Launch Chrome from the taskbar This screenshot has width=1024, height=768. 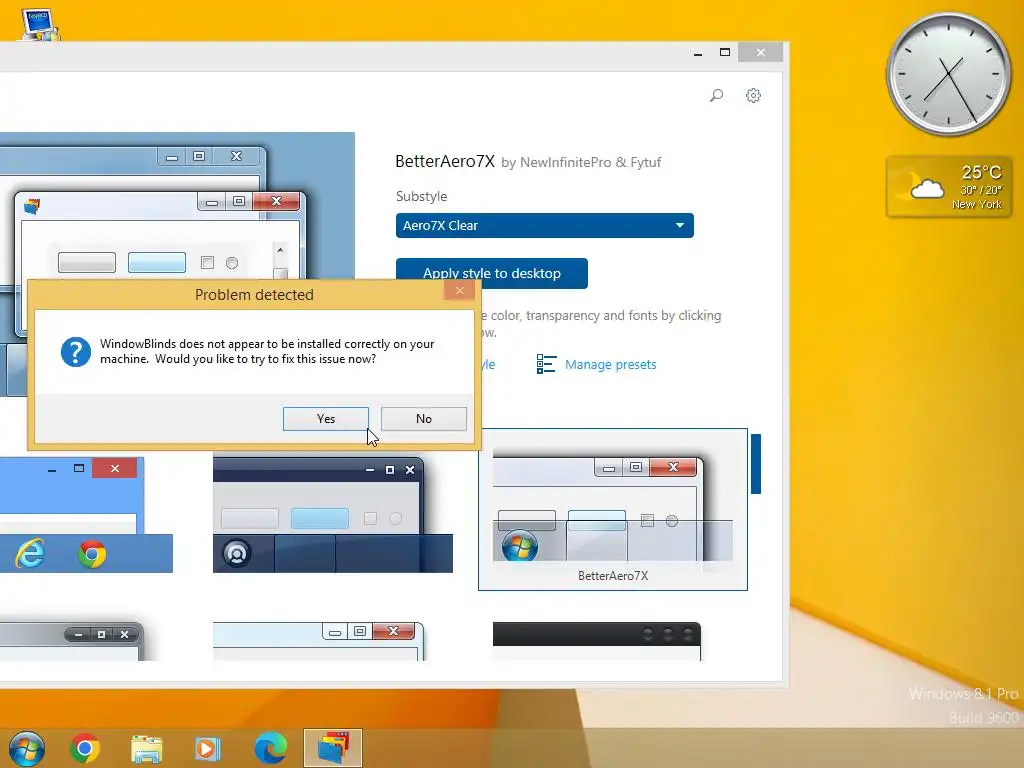pos(85,748)
